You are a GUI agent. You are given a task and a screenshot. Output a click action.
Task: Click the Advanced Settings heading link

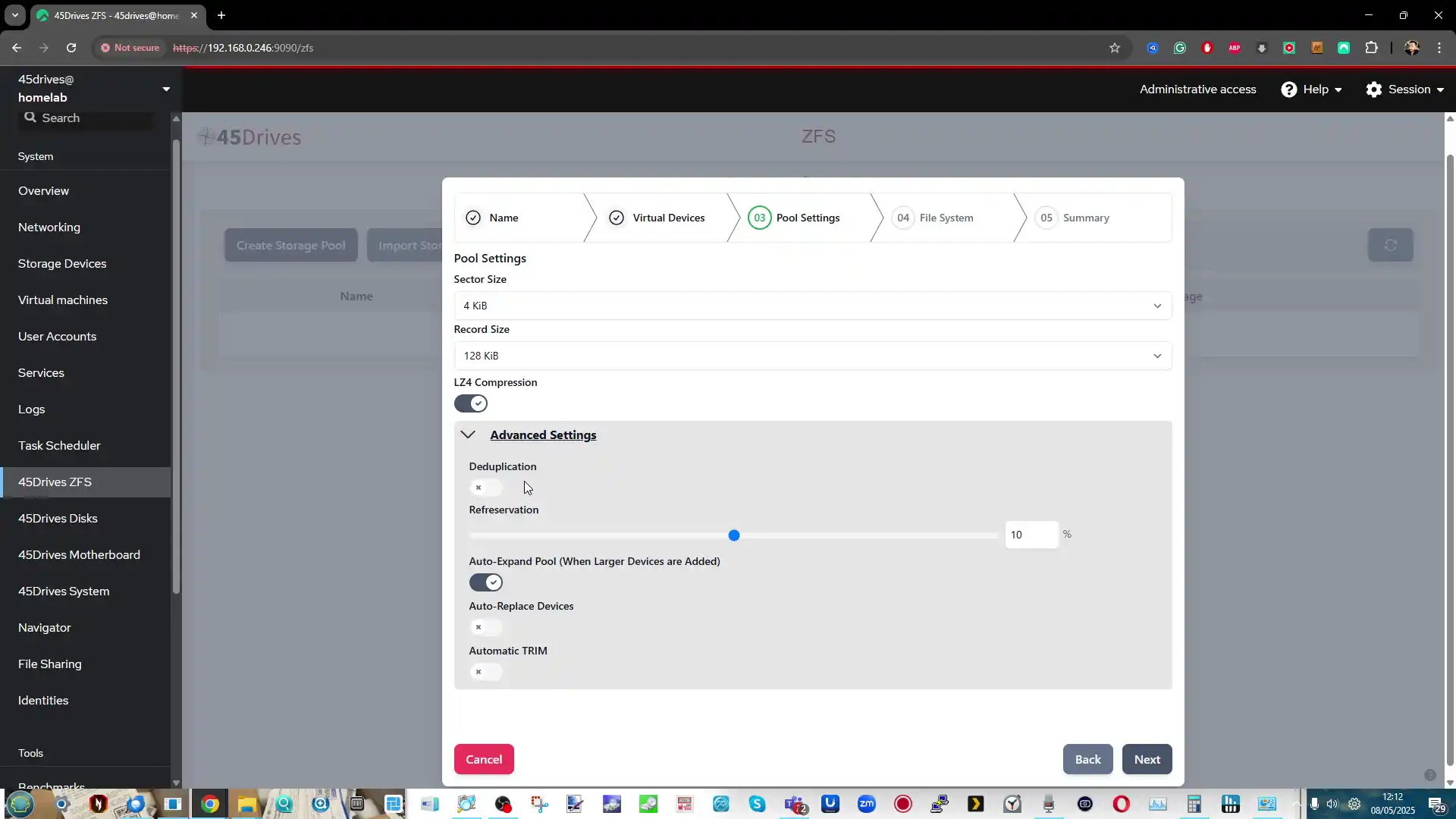[x=543, y=435]
